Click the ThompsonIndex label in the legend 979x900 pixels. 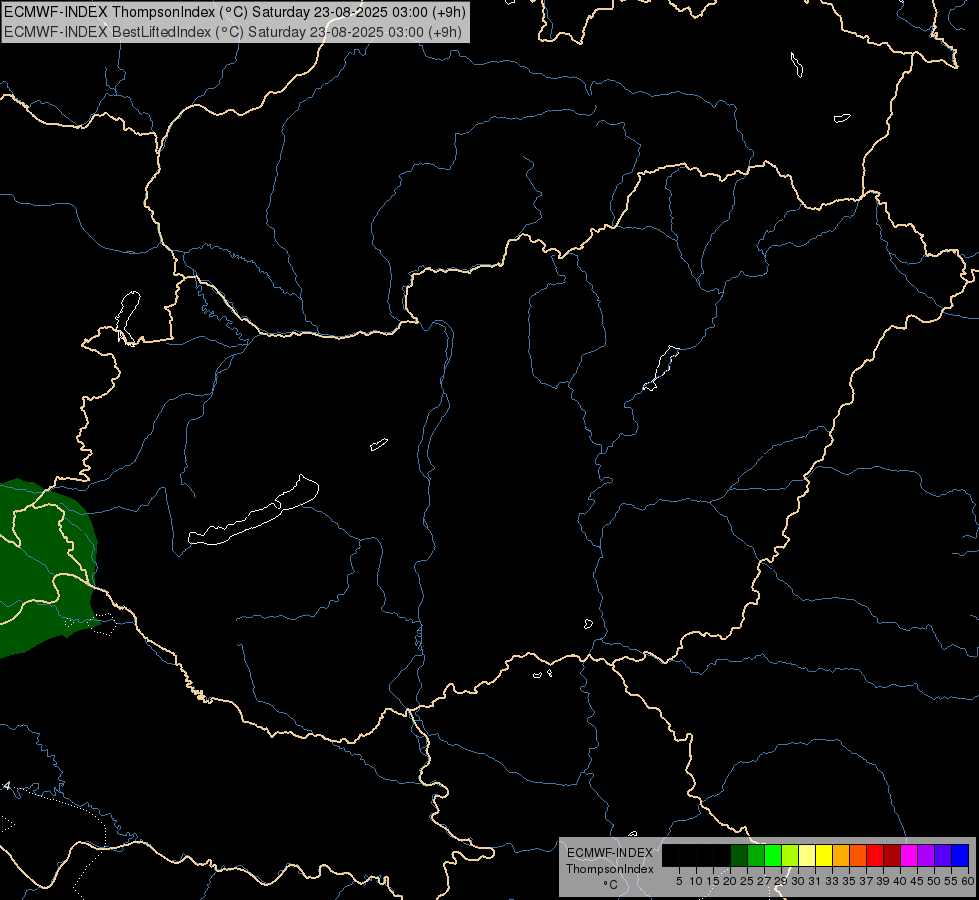(x=610, y=869)
